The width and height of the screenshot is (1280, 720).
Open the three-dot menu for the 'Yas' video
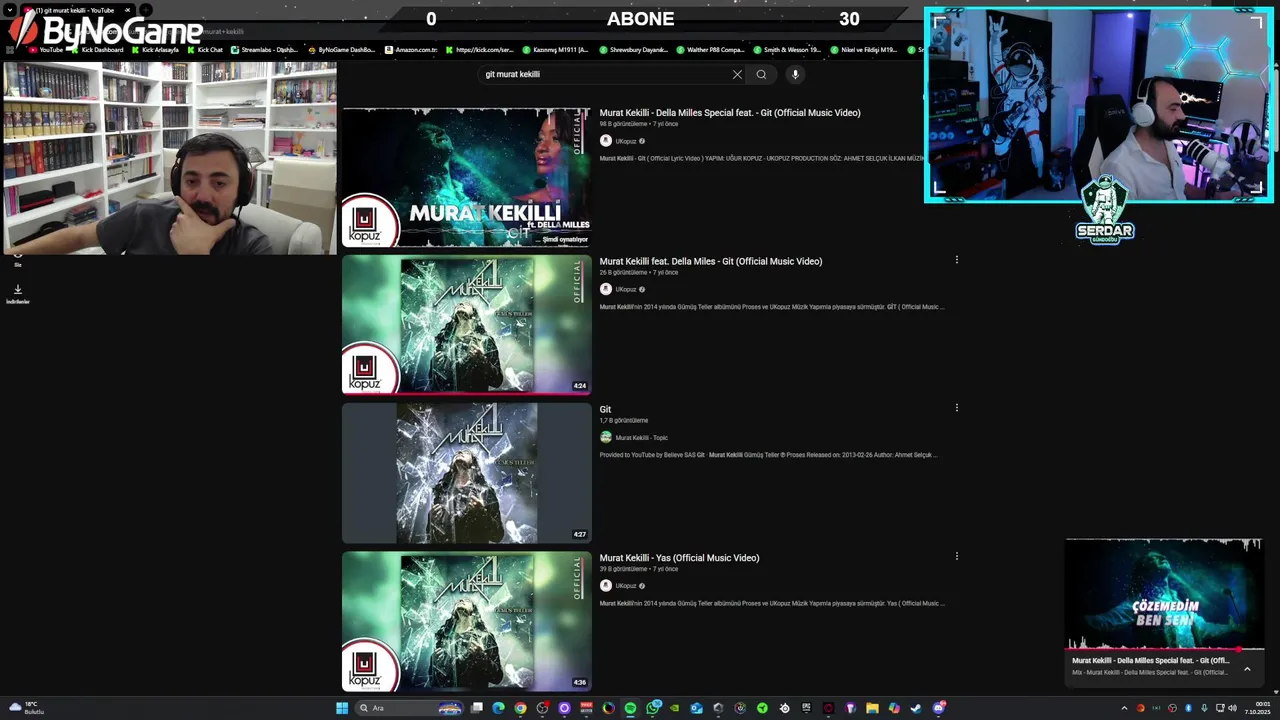[x=956, y=556]
